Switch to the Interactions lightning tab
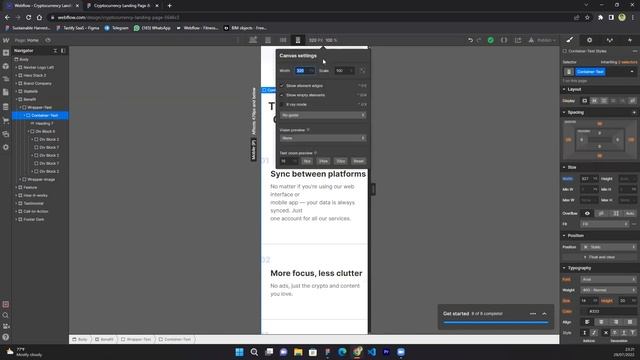The height and width of the screenshot is (360, 640). pyautogui.click(x=630, y=40)
